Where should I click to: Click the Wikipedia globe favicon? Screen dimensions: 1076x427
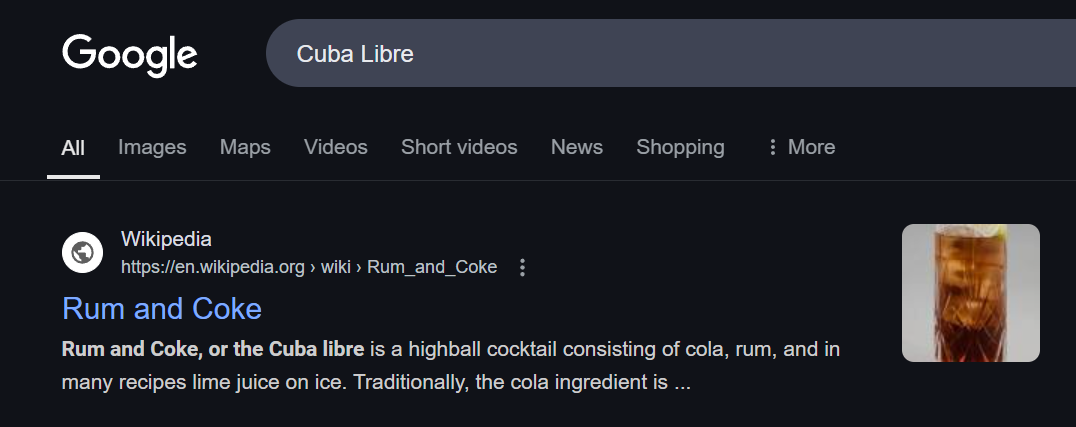[x=83, y=252]
